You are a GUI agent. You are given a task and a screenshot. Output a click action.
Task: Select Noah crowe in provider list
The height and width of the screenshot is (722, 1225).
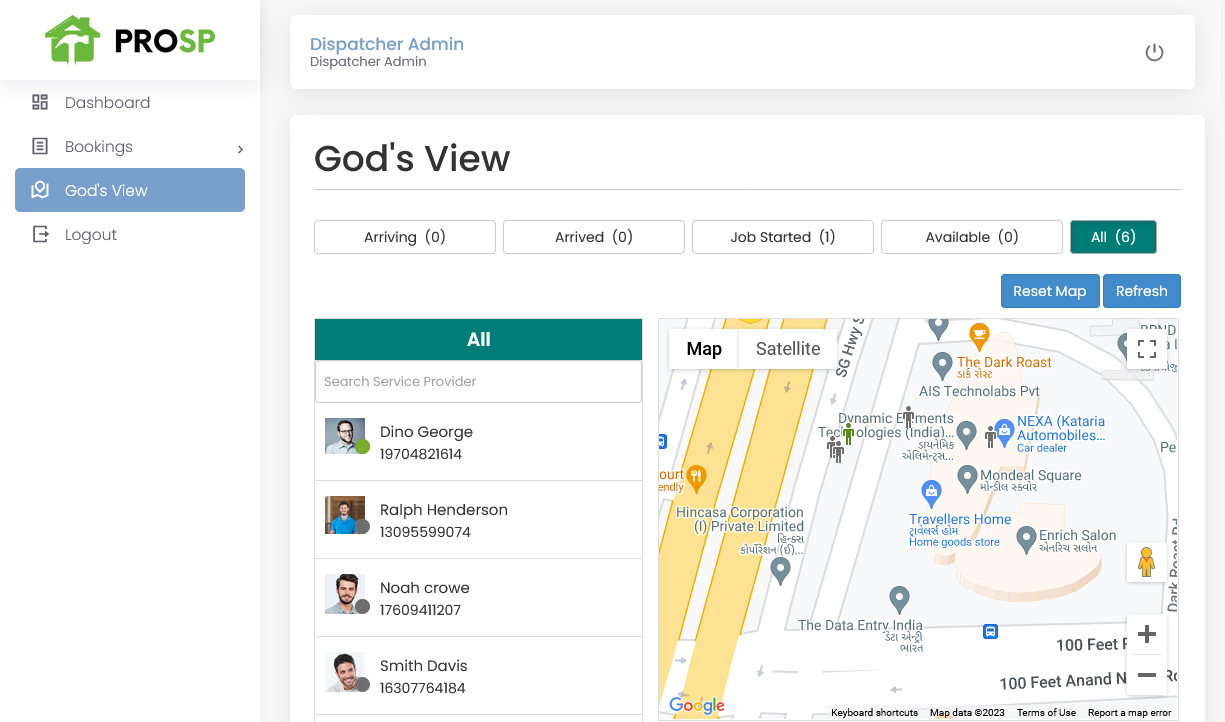point(478,598)
